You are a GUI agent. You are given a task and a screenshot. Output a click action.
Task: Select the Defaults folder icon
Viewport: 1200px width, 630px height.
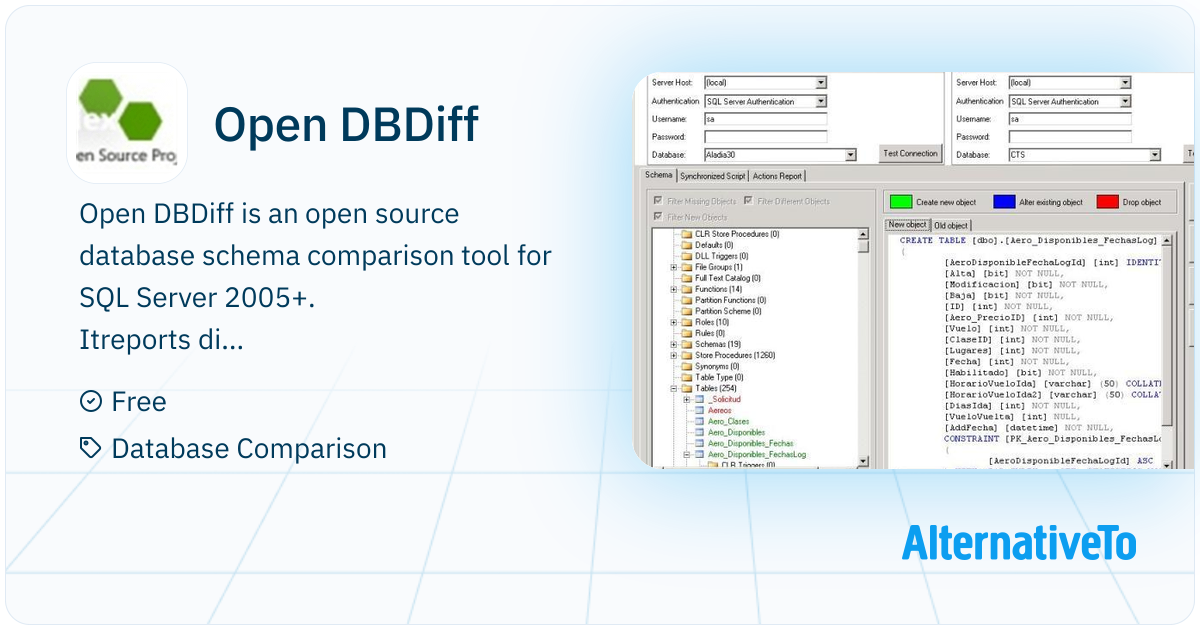(686, 245)
